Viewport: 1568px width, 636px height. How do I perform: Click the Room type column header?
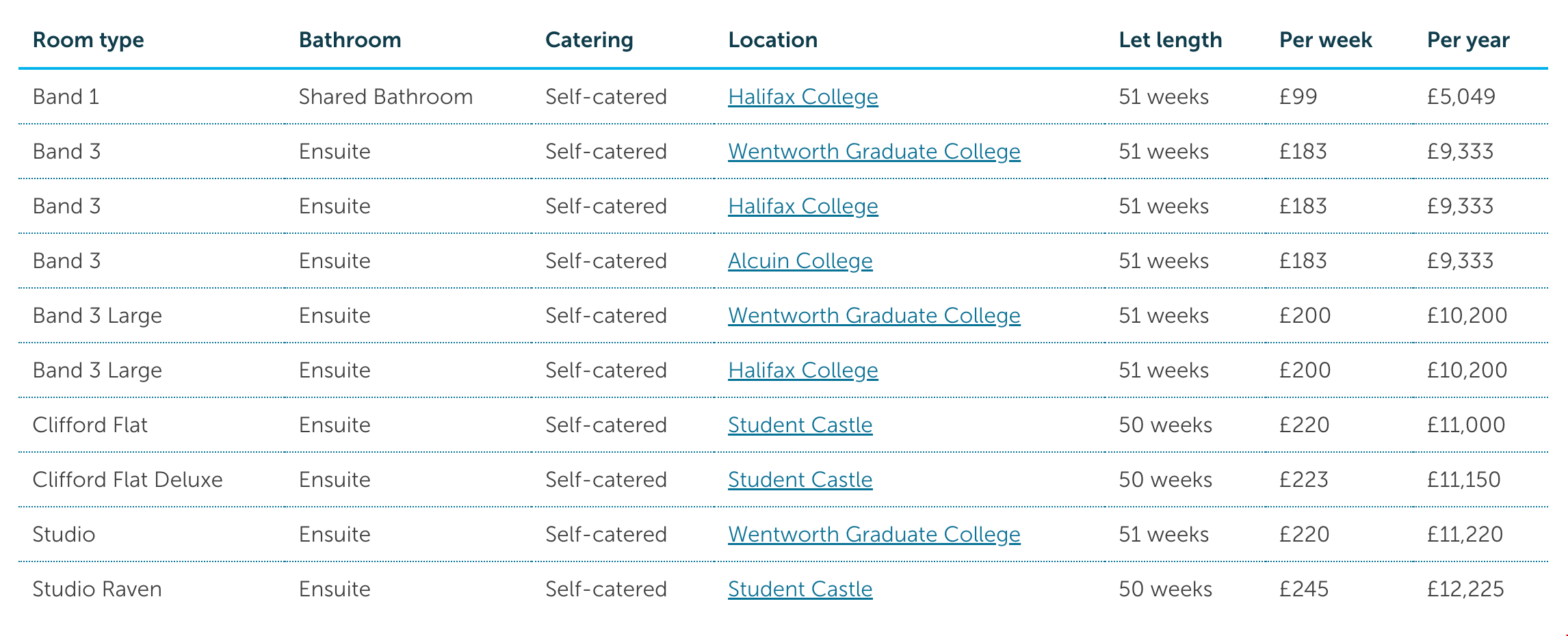88,40
